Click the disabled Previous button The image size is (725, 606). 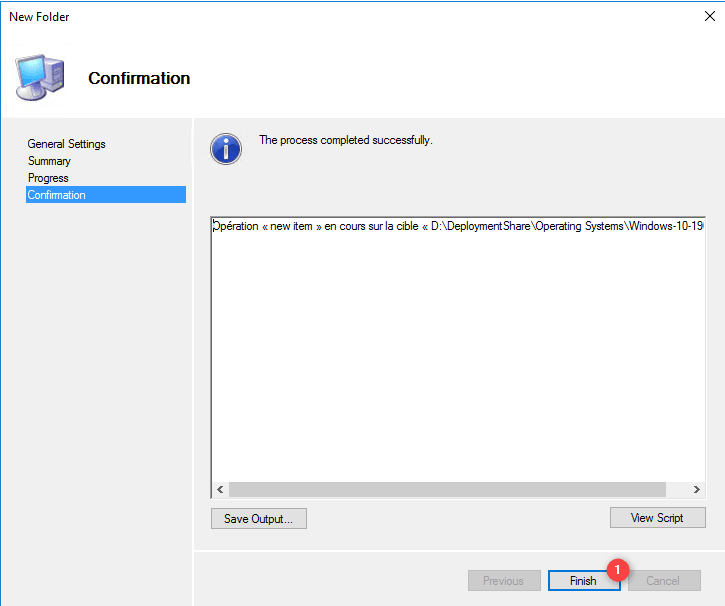tap(504, 581)
